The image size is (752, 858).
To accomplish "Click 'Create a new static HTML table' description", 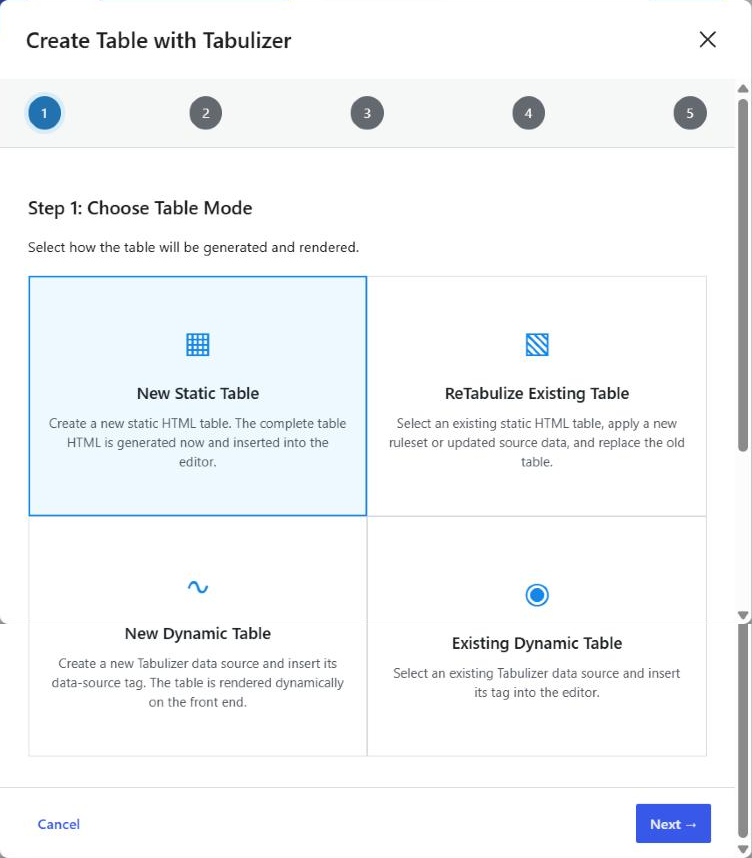I will click(198, 443).
